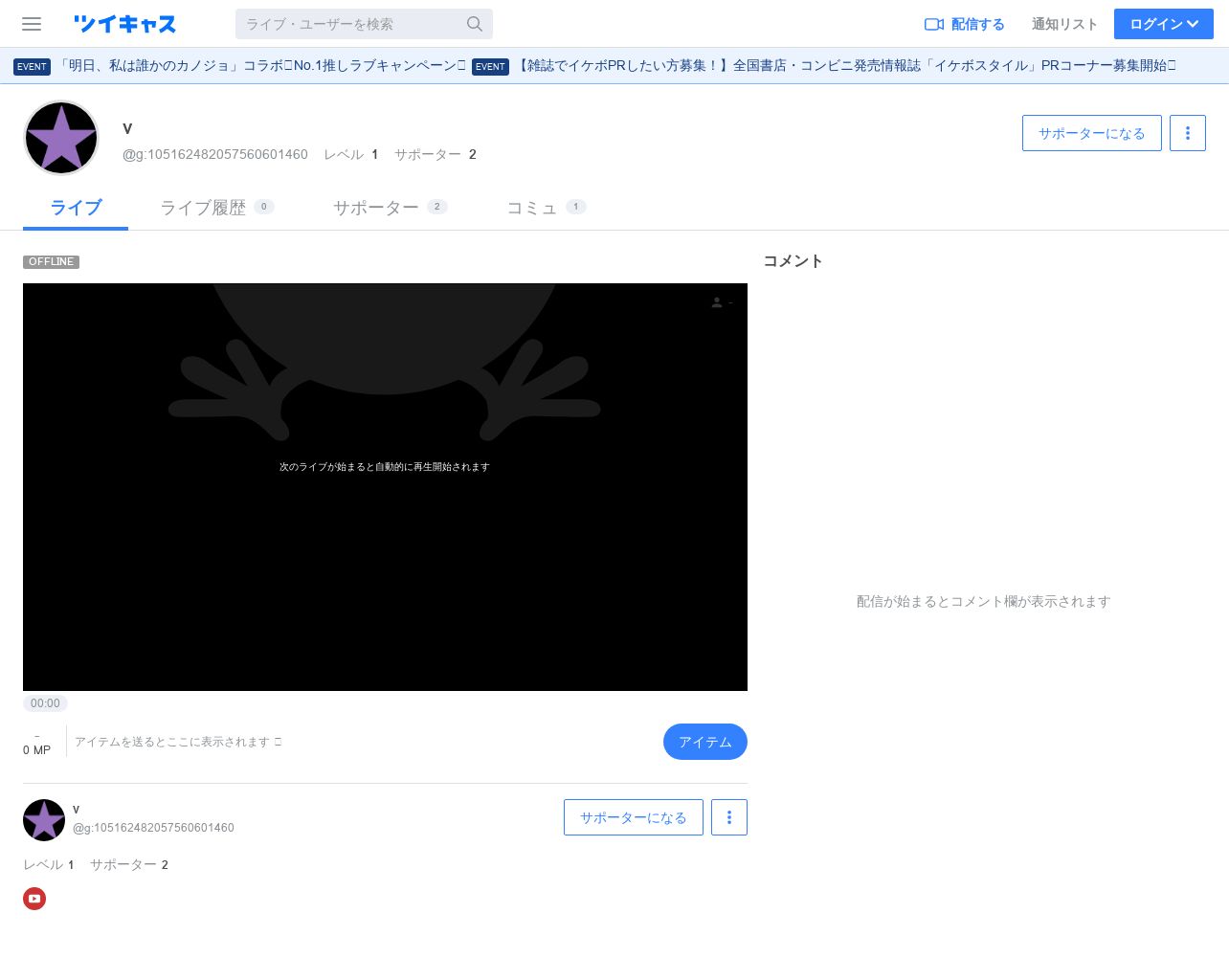
Task: Open the top three-dot more options menu
Action: click(x=1187, y=133)
